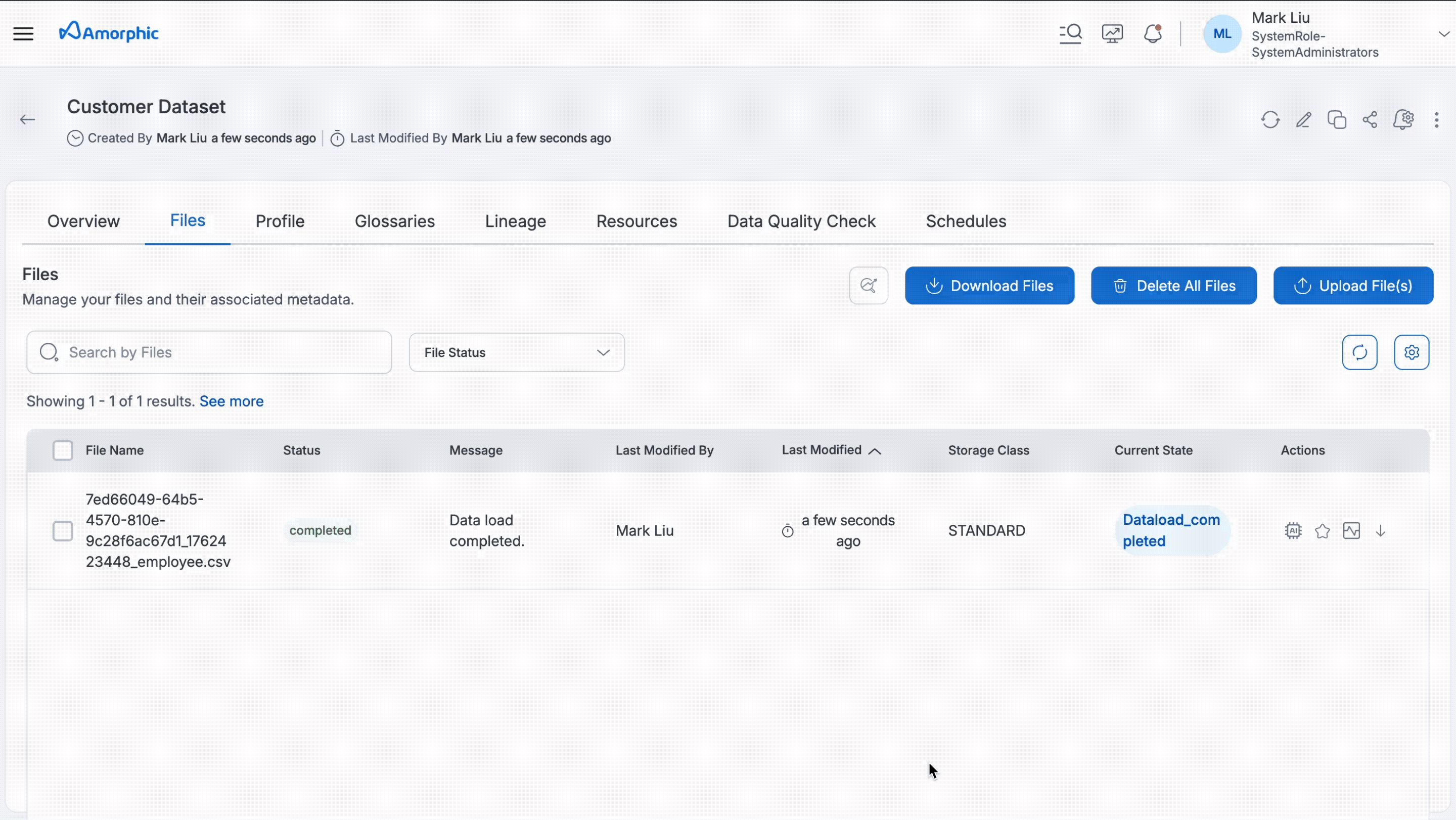
Task: Click the share dataset icon
Action: click(x=1370, y=120)
